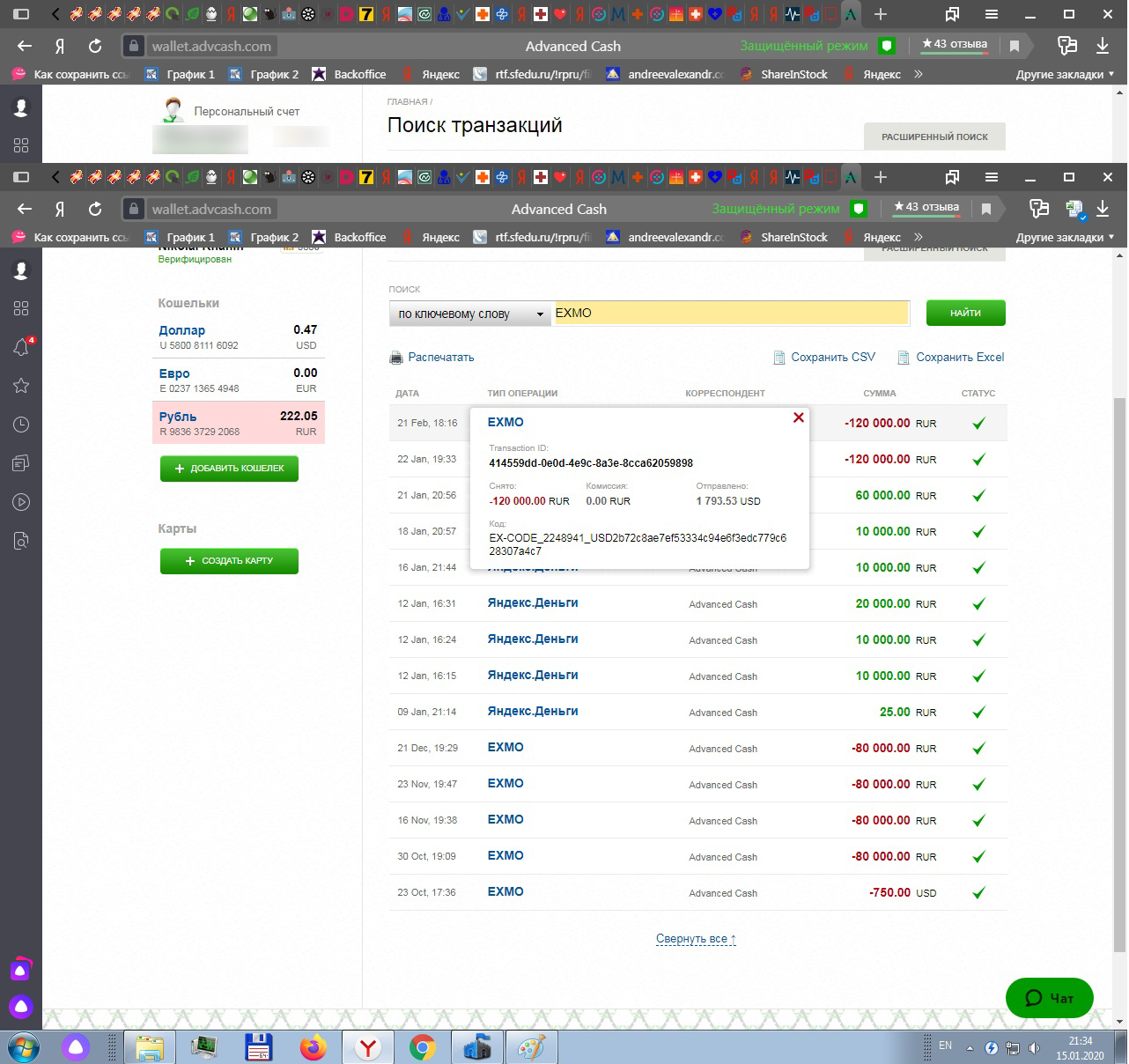Open the EXMO transaction from 21 Dec, 19:29
The height and width of the screenshot is (1064, 1129).
pos(505,747)
